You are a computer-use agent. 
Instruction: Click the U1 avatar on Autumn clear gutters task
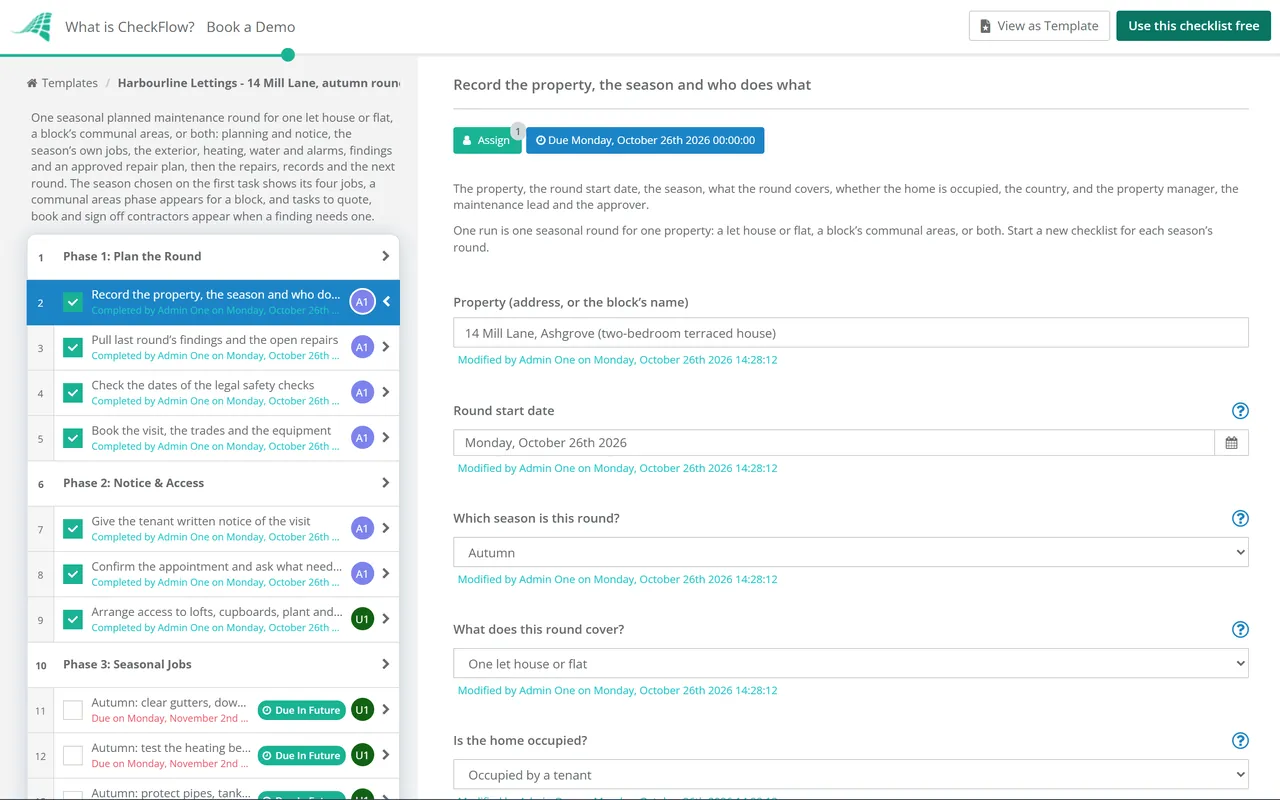point(362,710)
